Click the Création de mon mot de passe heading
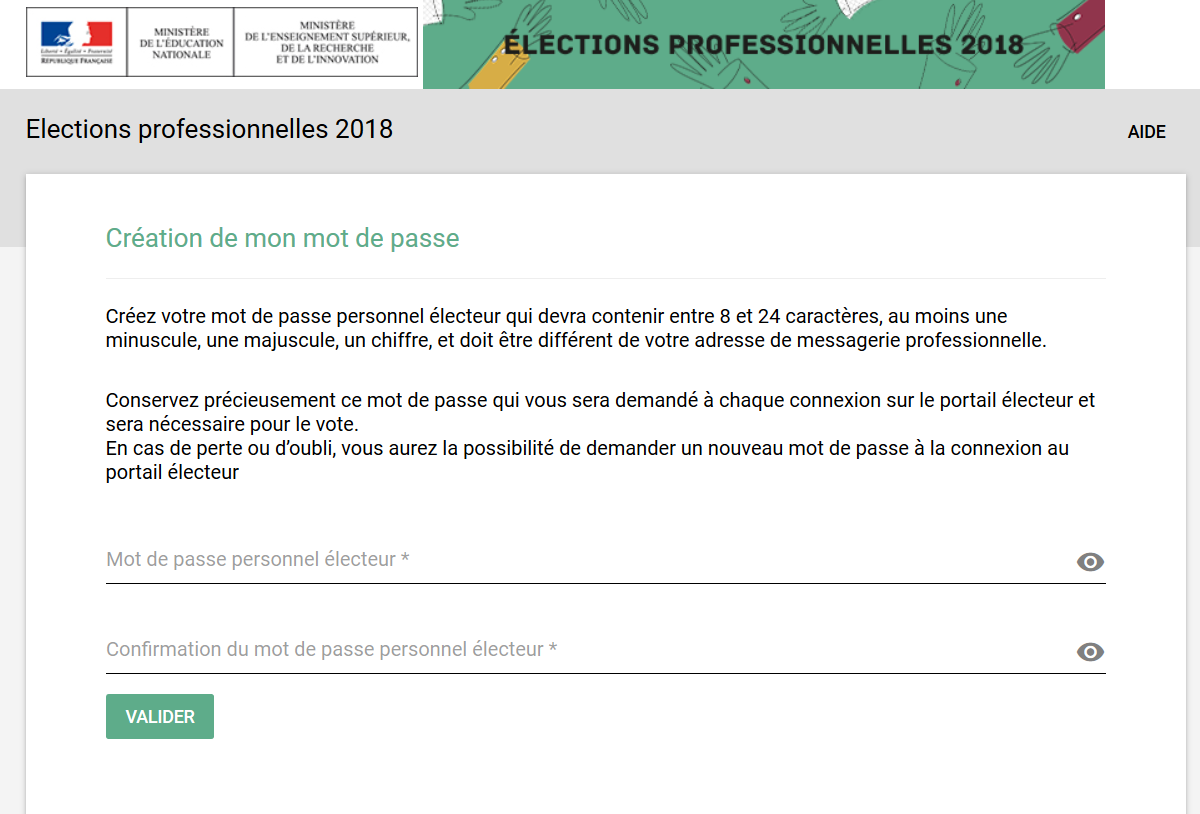 point(283,239)
